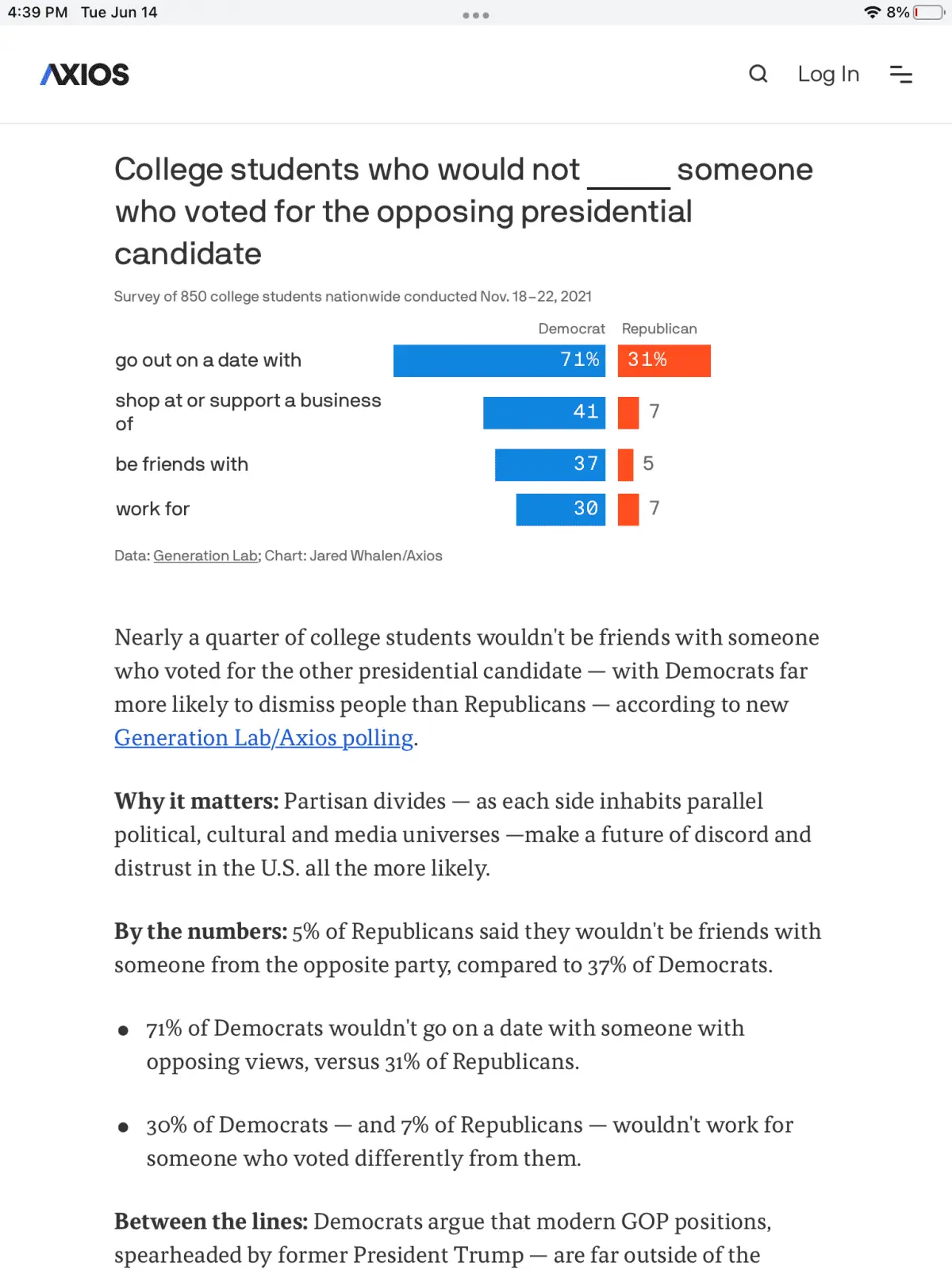The image size is (952, 1270).
Task: Select the blue 41 Democrat bar
Action: (x=544, y=413)
